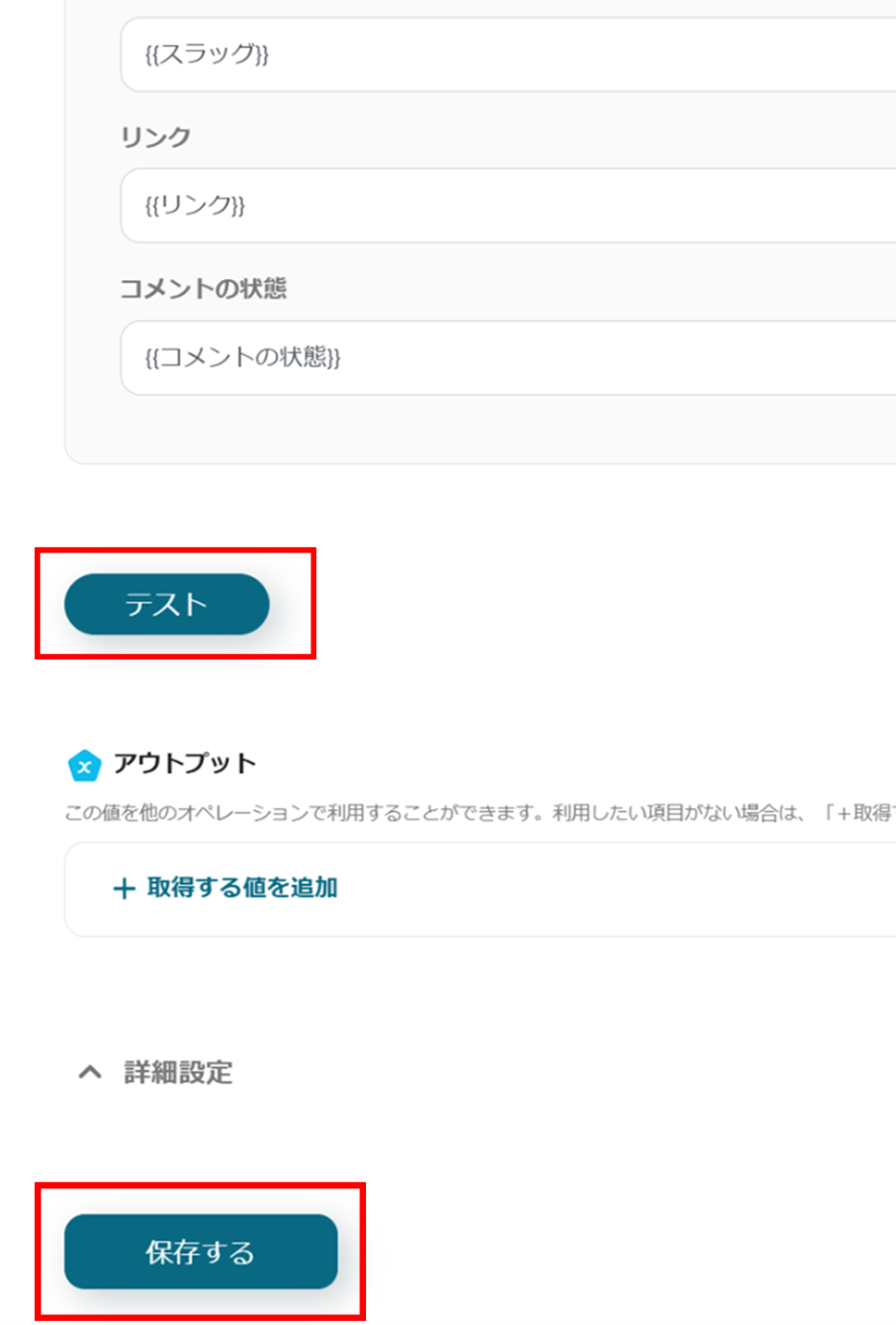896x1325 pixels.
Task: Select the {{コメントの状態}} variable token
Action: [242, 358]
